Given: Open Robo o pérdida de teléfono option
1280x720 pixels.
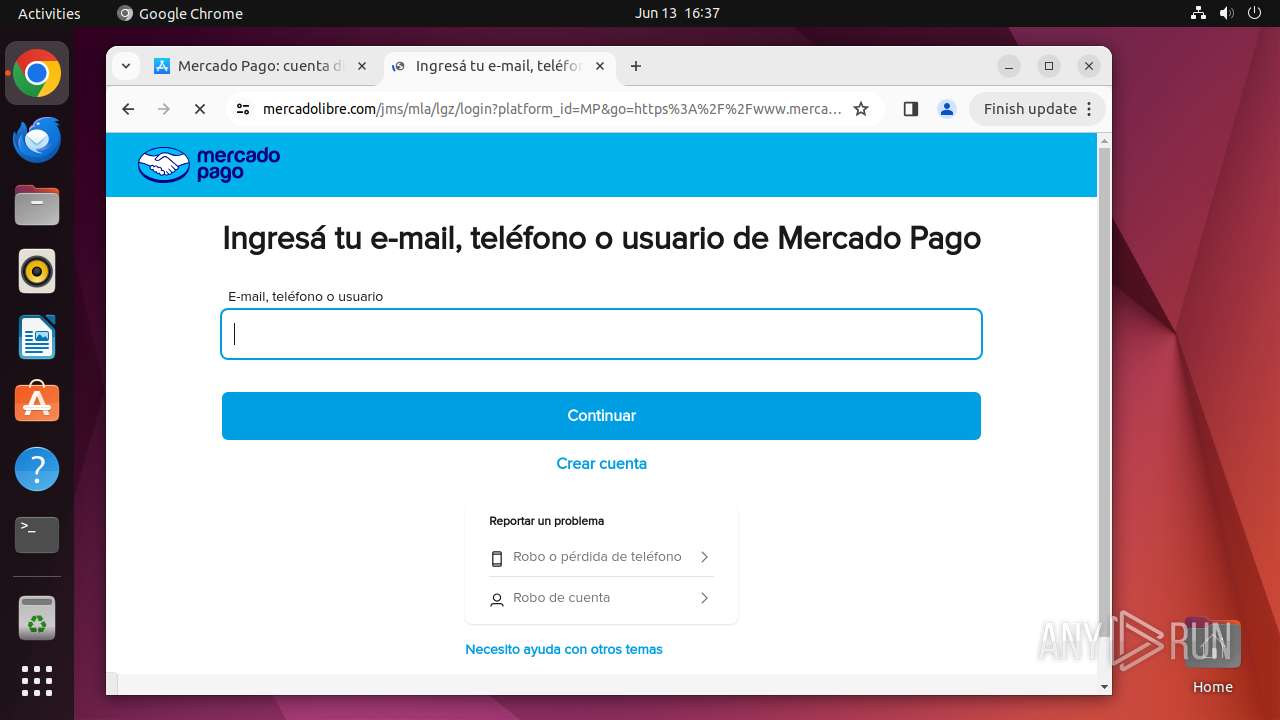Looking at the screenshot, I should click(601, 557).
